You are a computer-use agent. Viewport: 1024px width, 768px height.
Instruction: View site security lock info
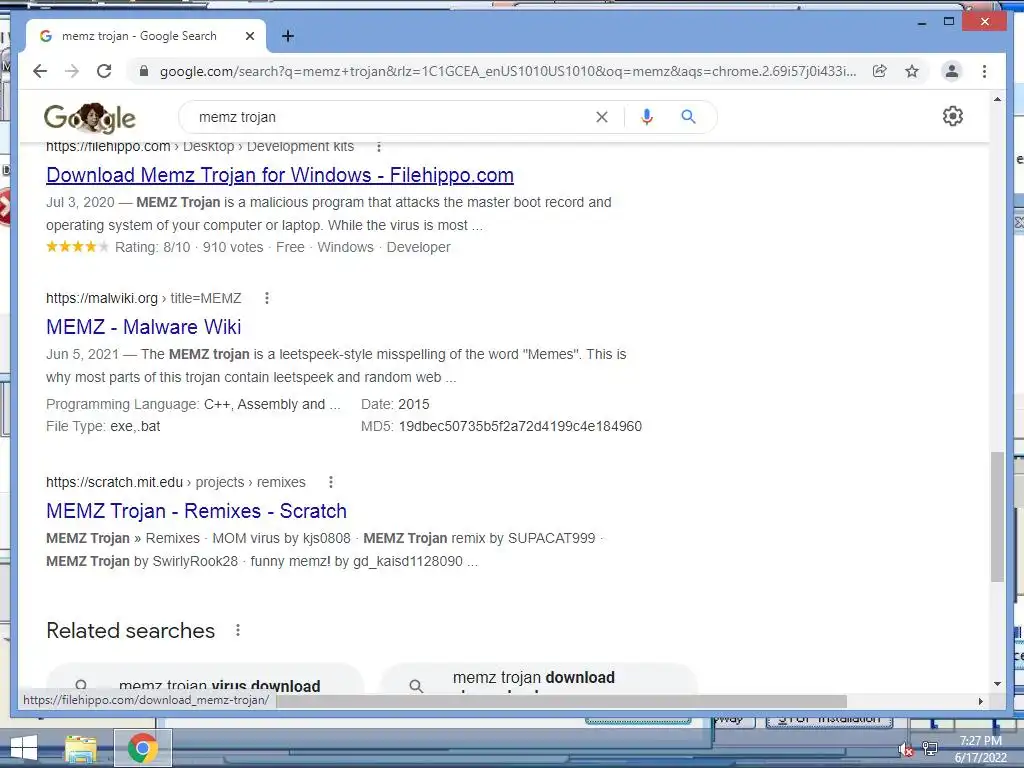pos(144,71)
